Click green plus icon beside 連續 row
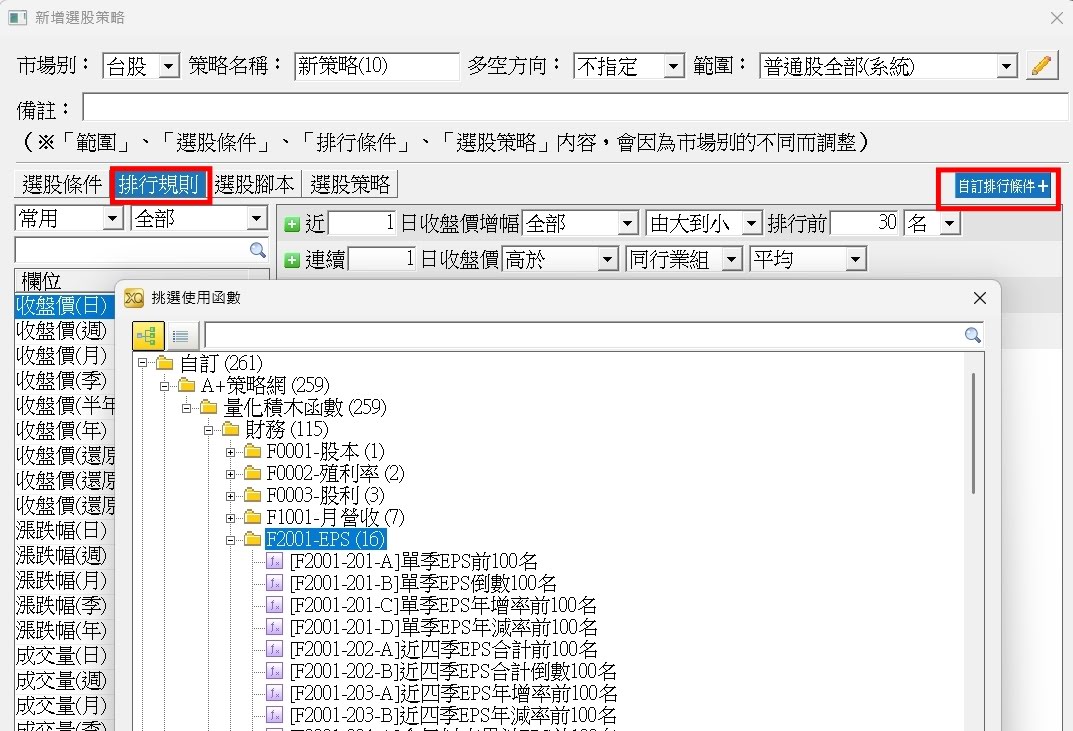Image resolution: width=1073 pixels, height=731 pixels. pyautogui.click(x=292, y=260)
